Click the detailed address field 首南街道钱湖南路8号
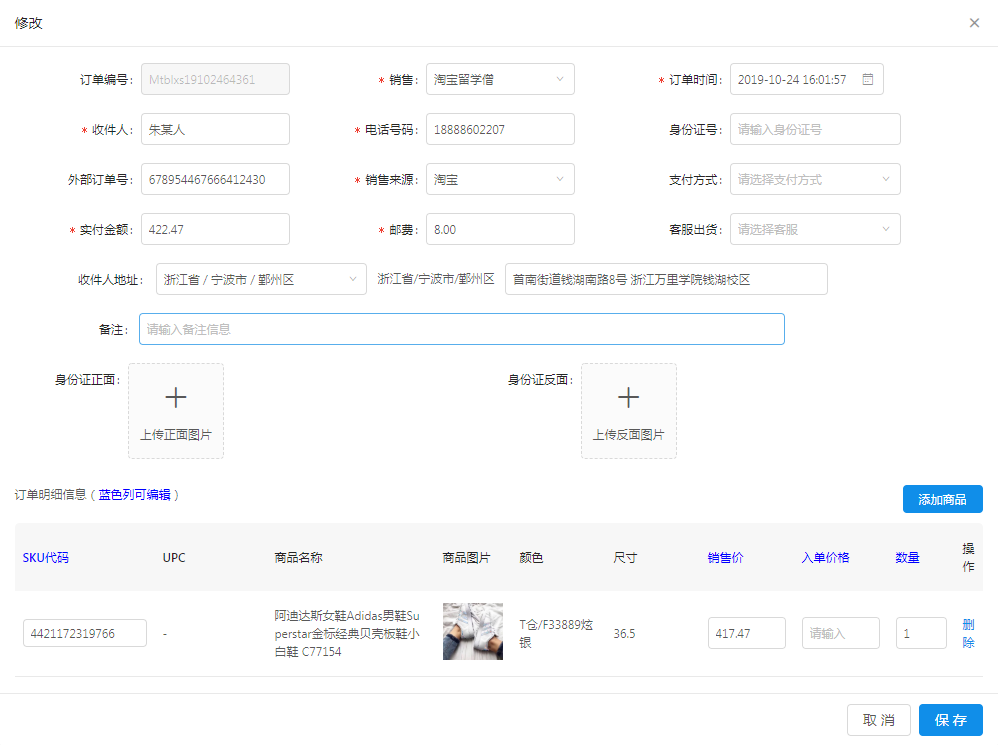Image resolution: width=998 pixels, height=745 pixels. point(666,279)
